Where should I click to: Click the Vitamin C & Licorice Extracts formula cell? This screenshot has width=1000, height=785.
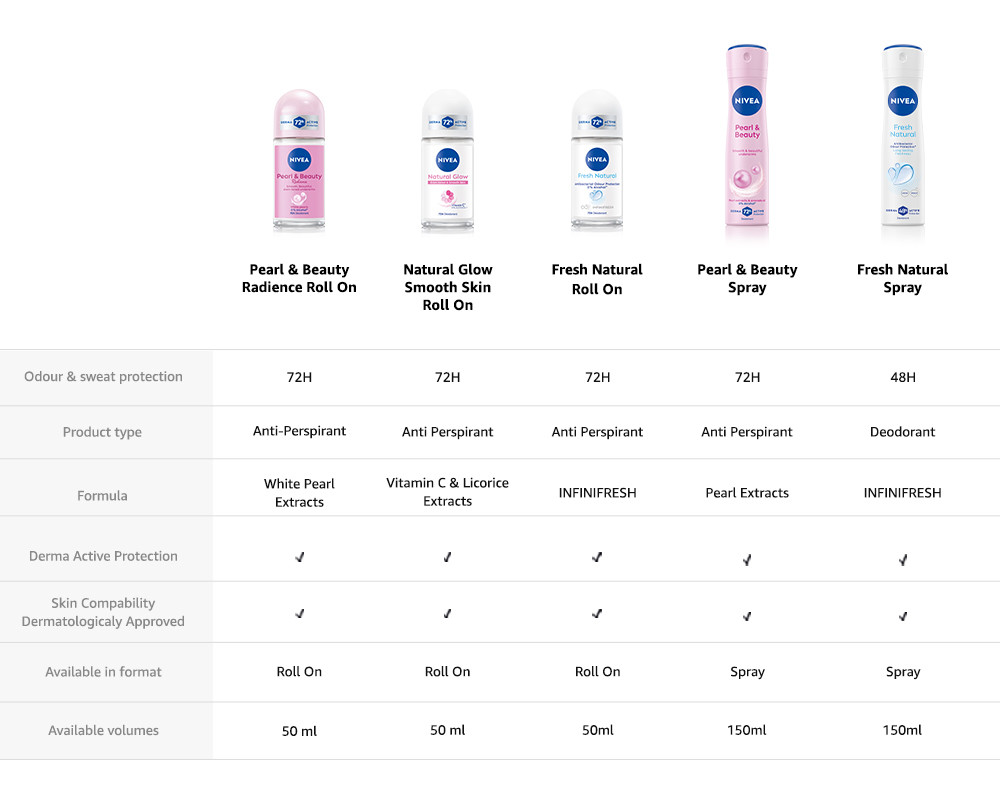coord(447,492)
